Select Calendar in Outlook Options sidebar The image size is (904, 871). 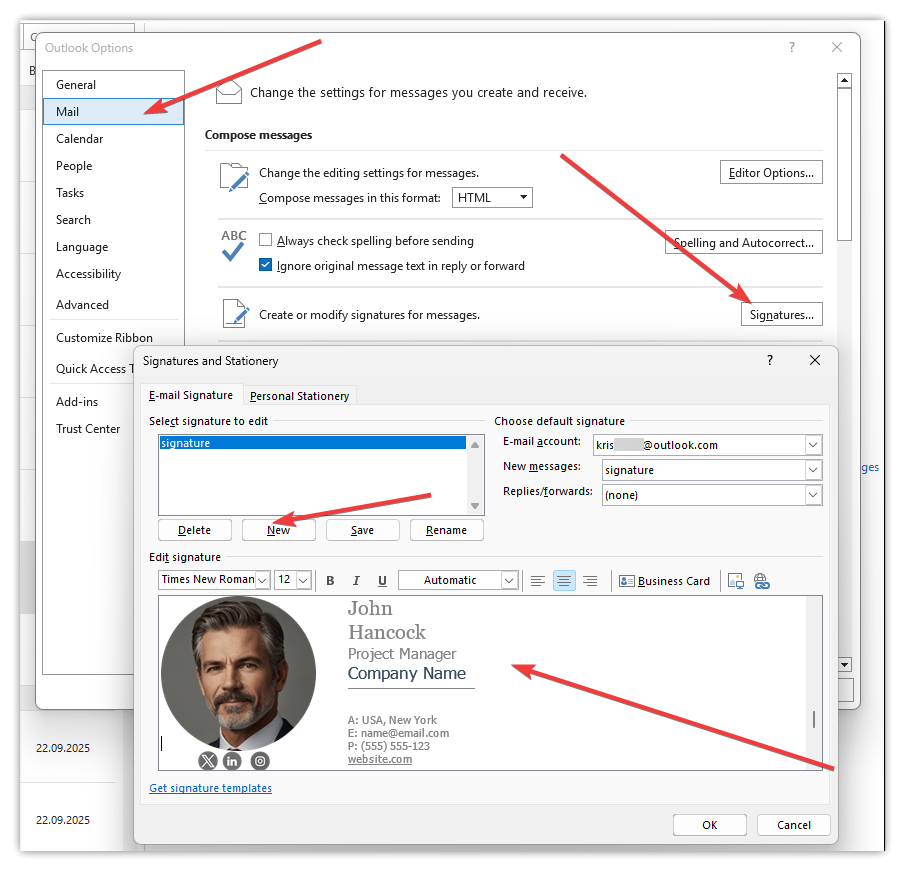pos(80,139)
